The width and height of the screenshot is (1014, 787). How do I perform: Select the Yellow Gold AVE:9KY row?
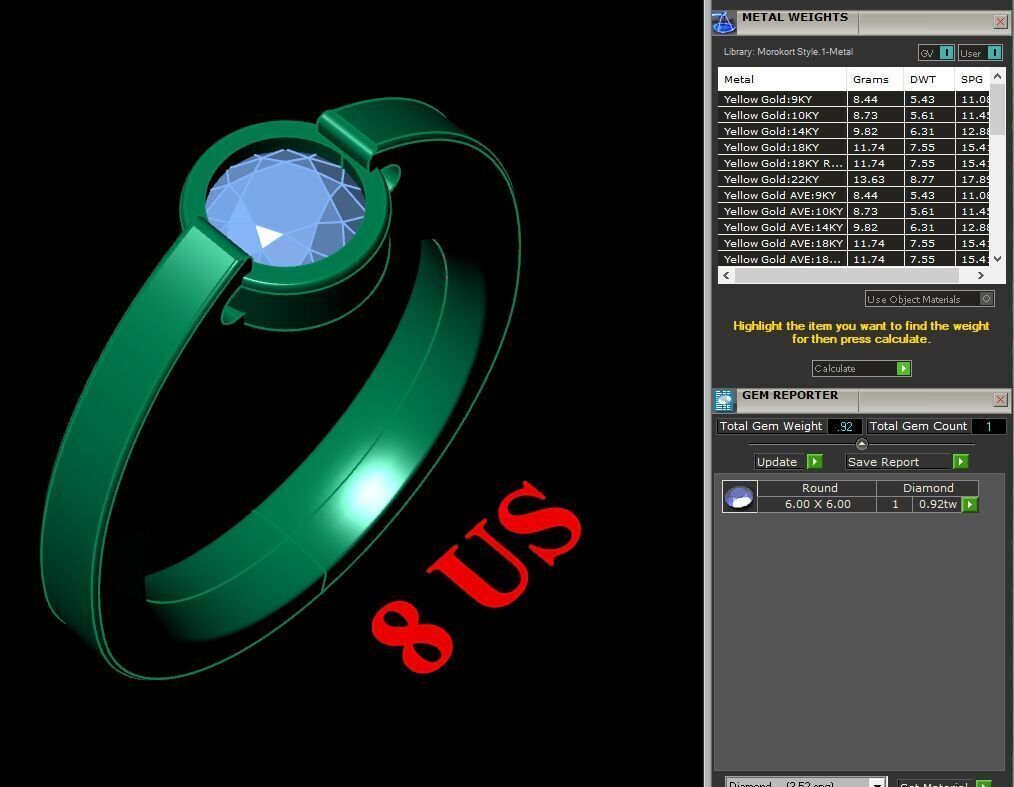[x=854, y=195]
